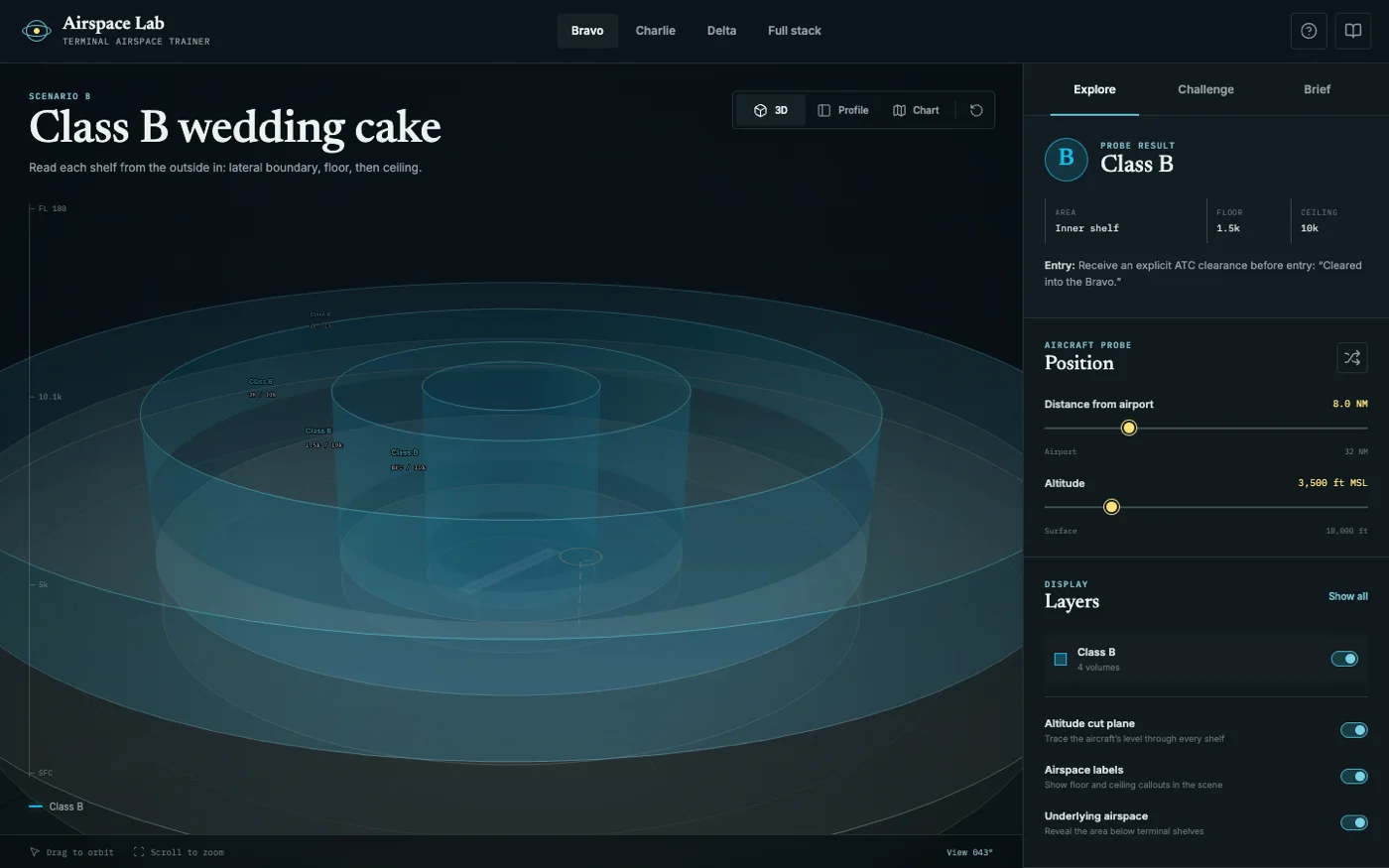Click the 'Scroll to zoom' hint
This screenshot has width=1389, height=868.
(x=179, y=852)
